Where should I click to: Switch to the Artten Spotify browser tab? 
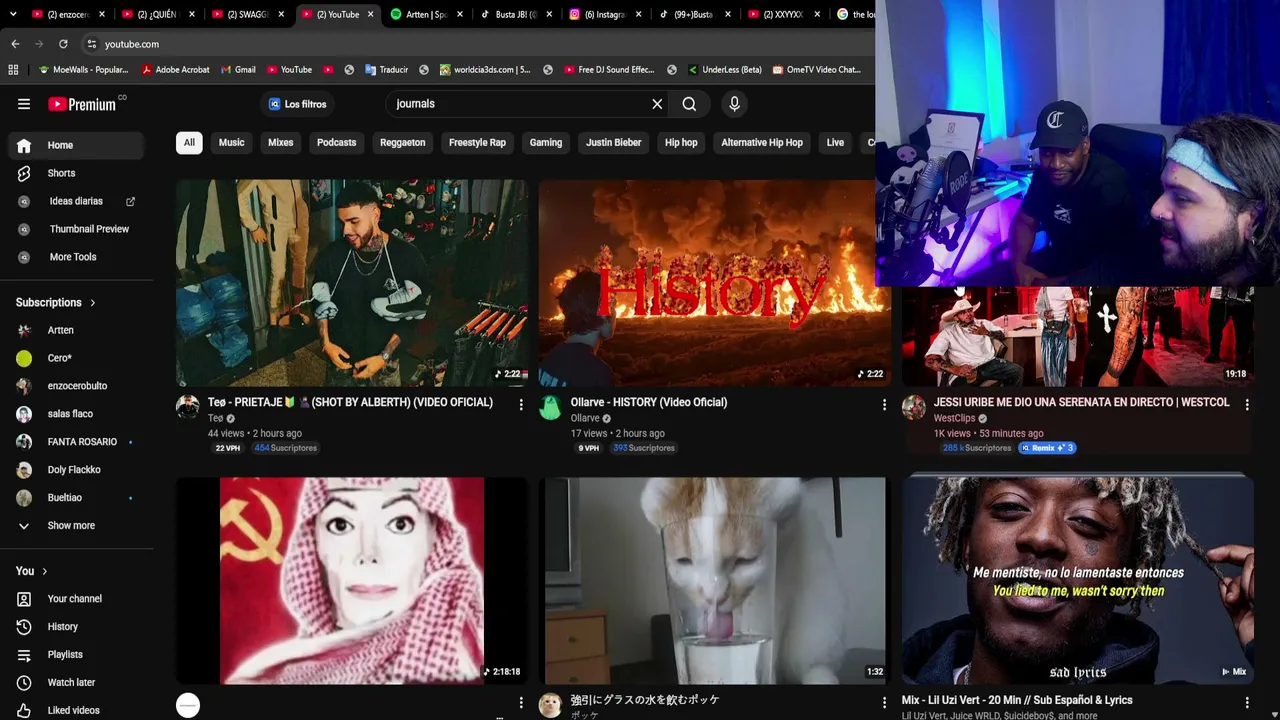point(425,15)
